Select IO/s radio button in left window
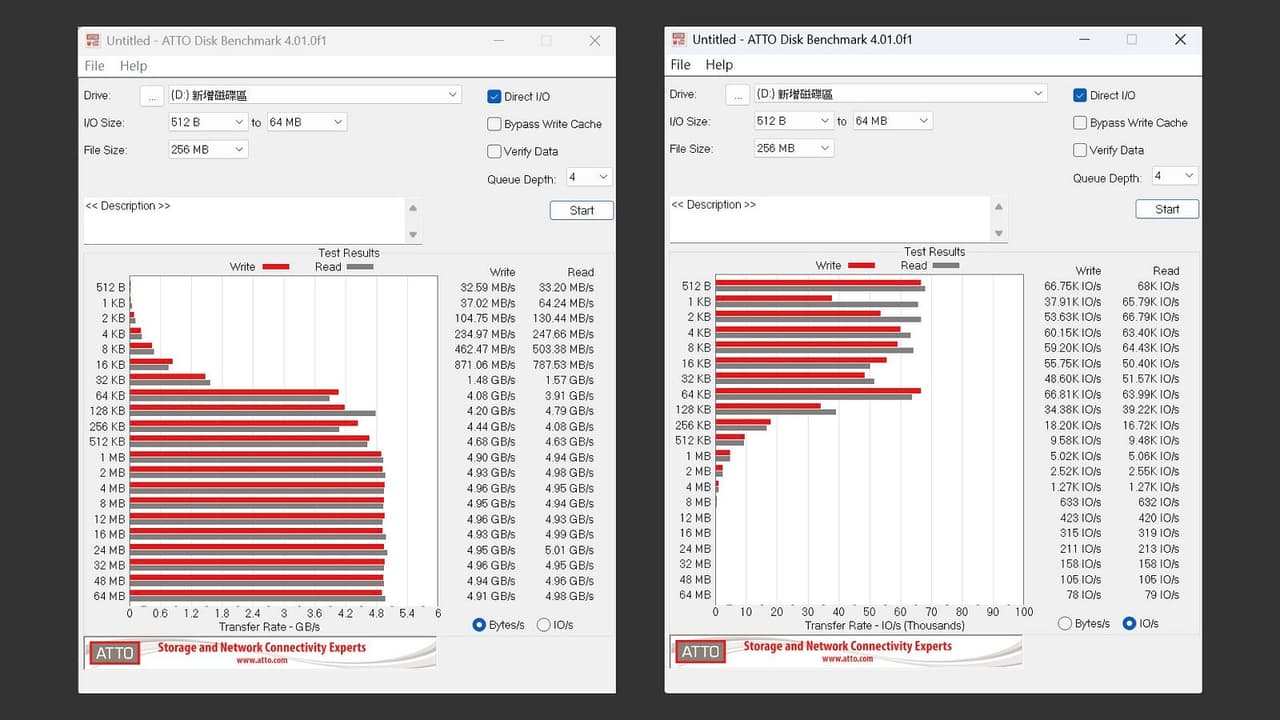Screen dimensions: 1280x720 coord(544,625)
